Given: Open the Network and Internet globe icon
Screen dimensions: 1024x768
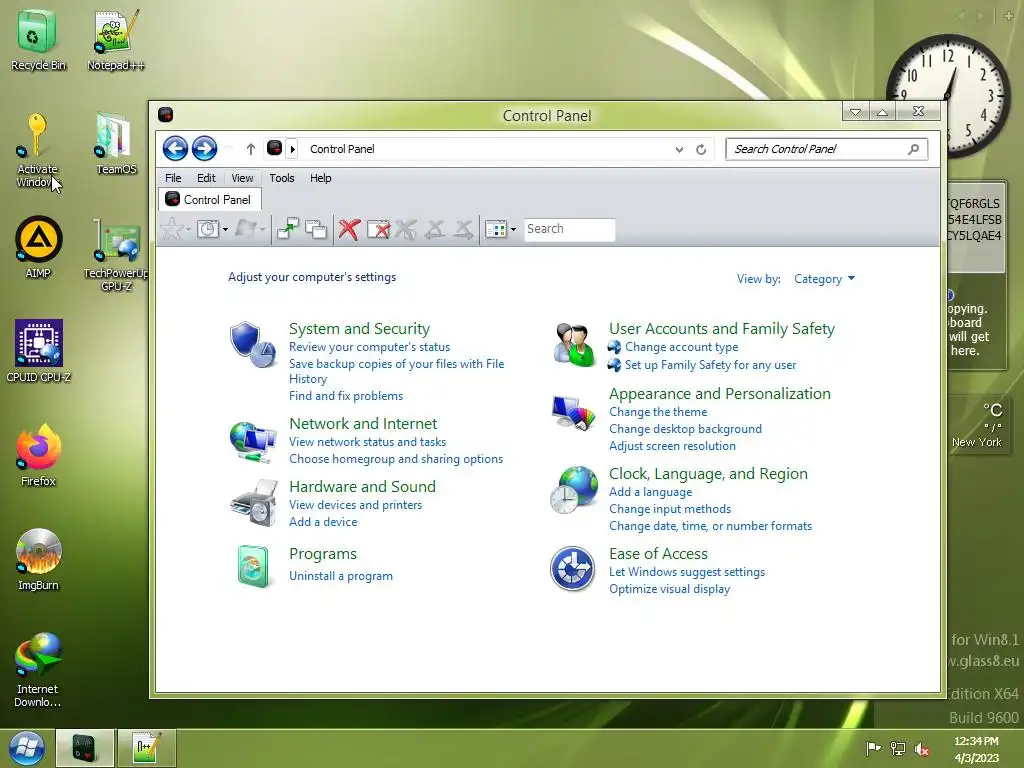Looking at the screenshot, I should tap(253, 442).
